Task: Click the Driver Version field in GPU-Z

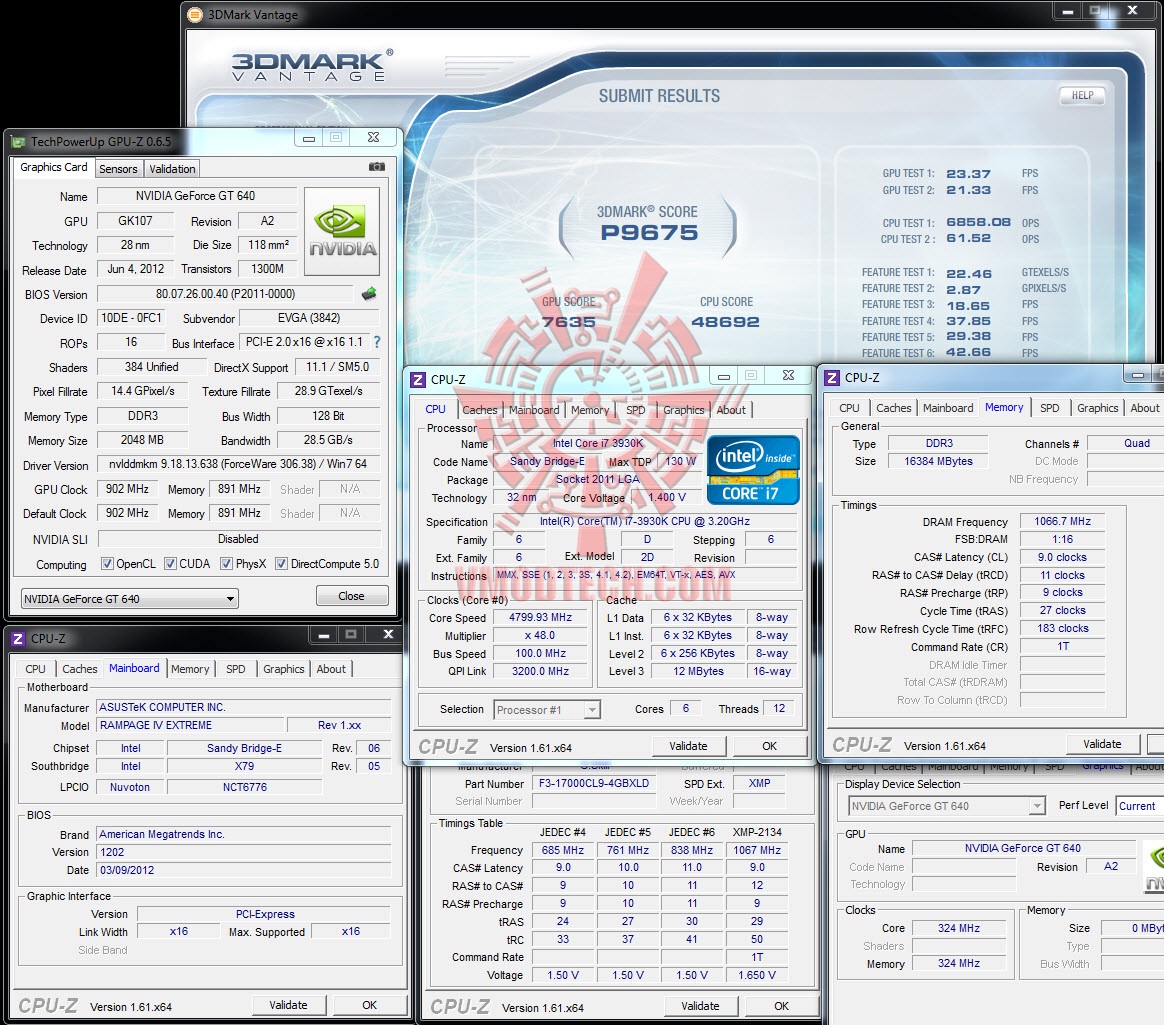Action: 238,464
